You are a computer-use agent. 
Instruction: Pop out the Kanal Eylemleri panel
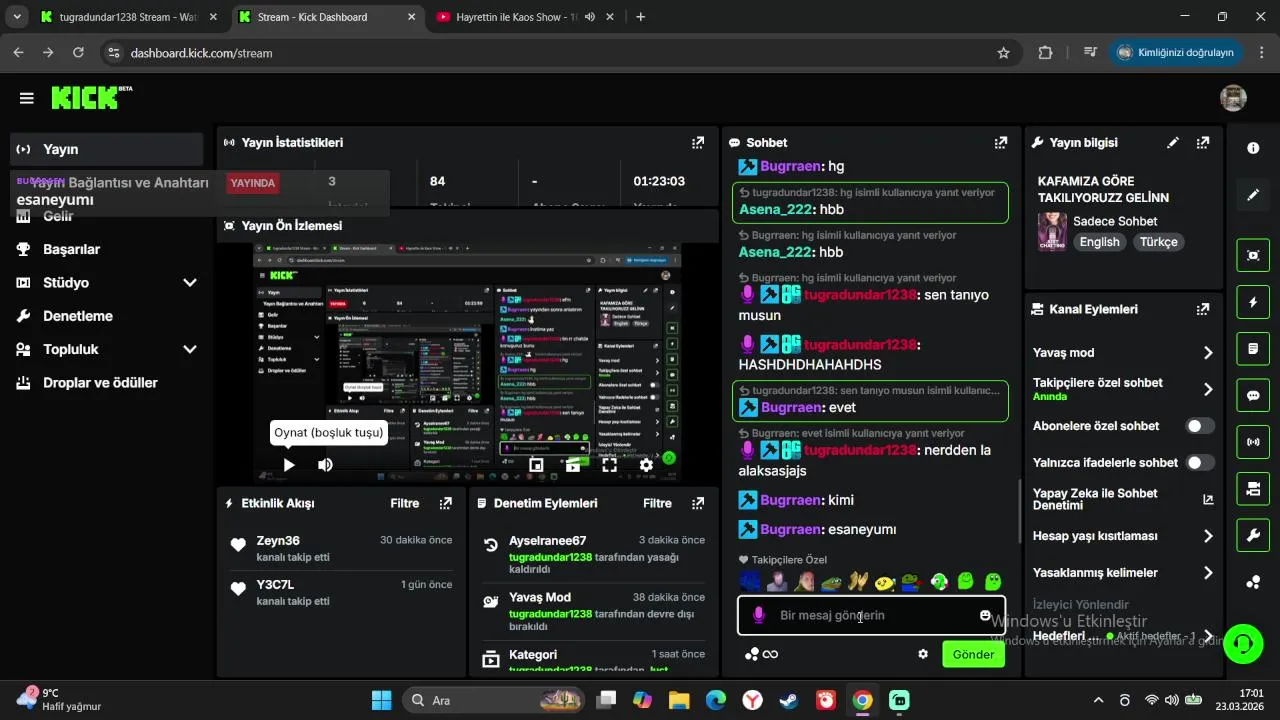pyautogui.click(x=1203, y=309)
